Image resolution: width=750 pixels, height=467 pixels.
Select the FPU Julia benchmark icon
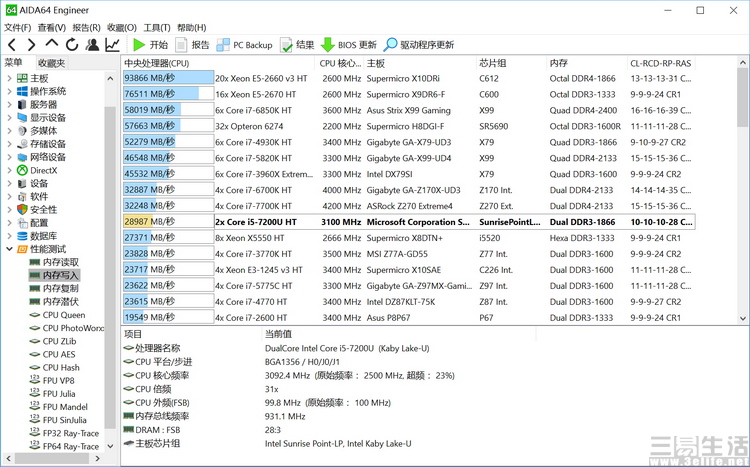(34, 393)
